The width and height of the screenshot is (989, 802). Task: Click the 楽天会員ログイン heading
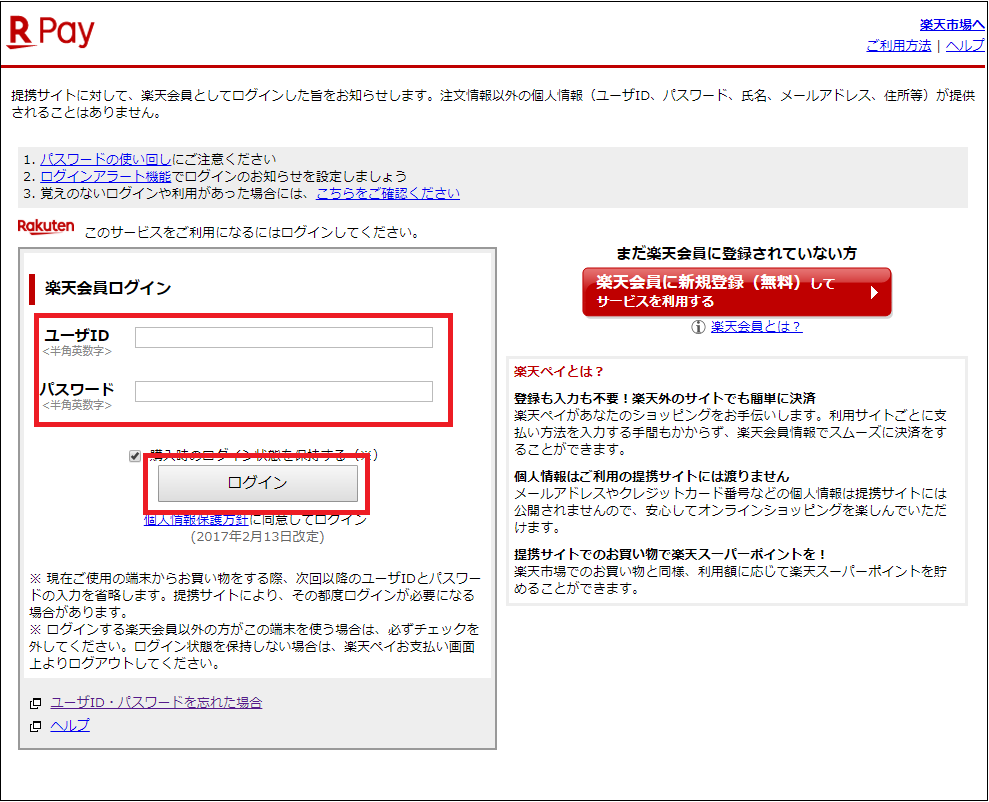click(108, 288)
